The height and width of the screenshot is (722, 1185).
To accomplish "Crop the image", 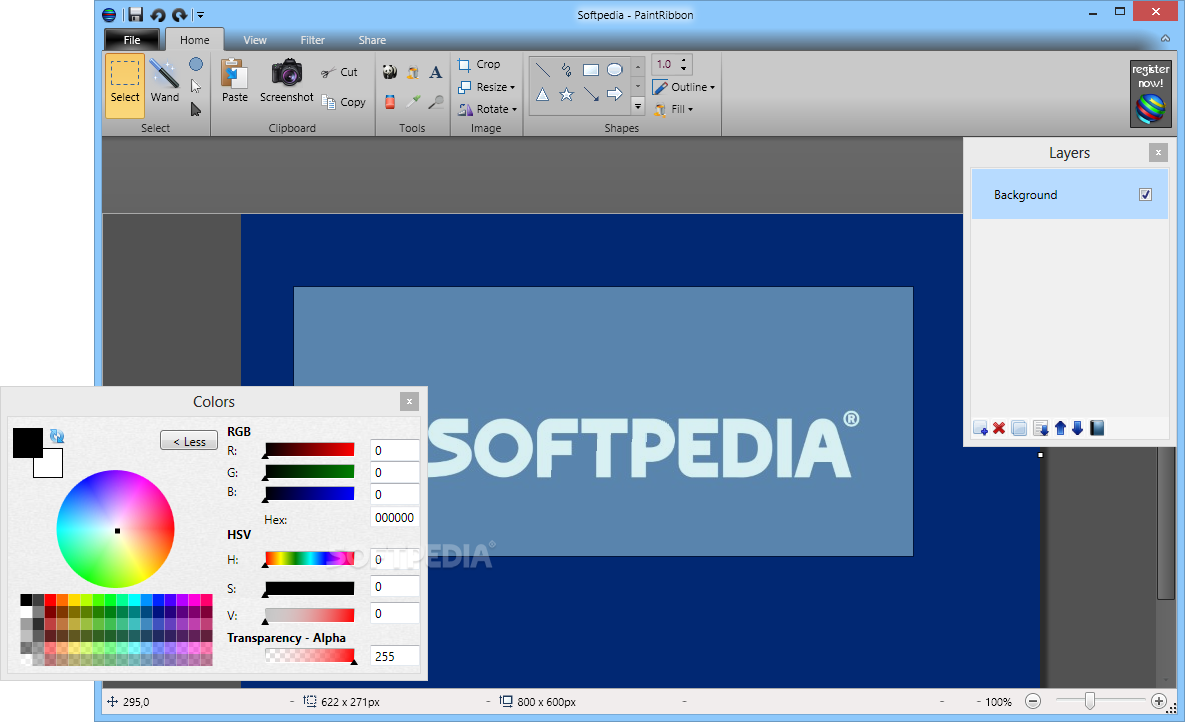I will click(x=479, y=64).
